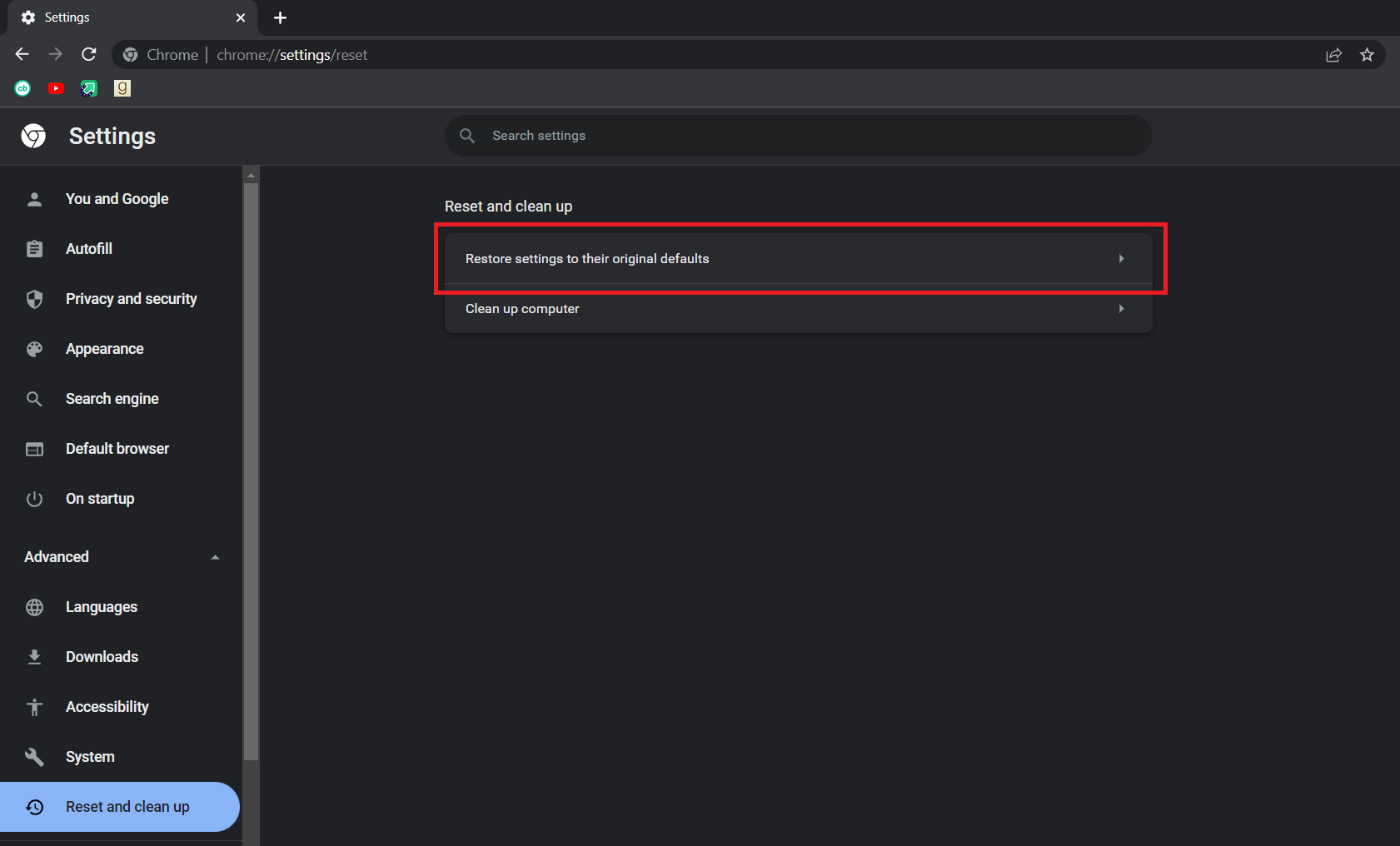The width and height of the screenshot is (1400, 846).
Task: Open the teal circle bookmark icon
Action: [22, 88]
